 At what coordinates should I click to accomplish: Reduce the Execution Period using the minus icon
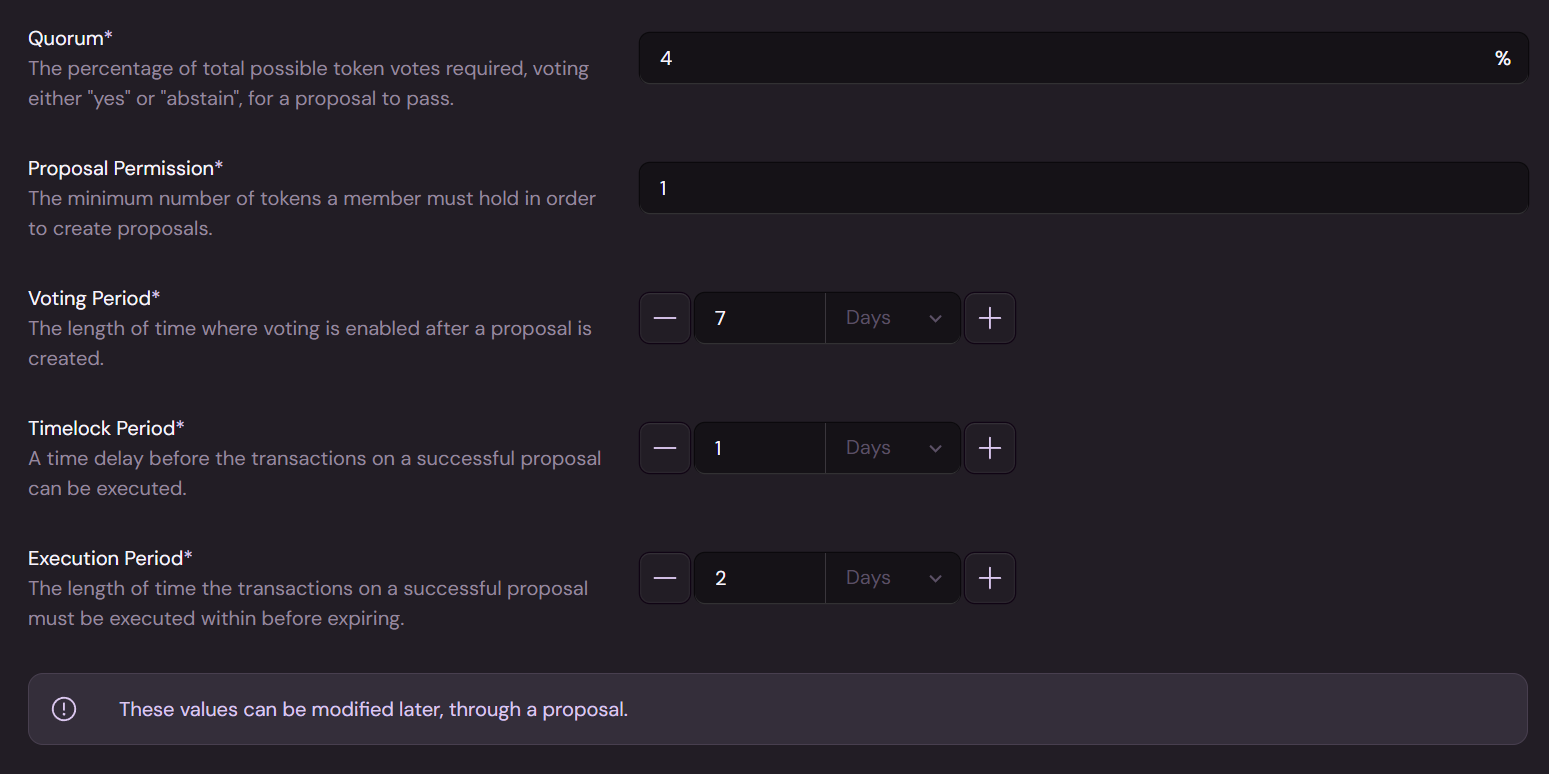click(665, 578)
